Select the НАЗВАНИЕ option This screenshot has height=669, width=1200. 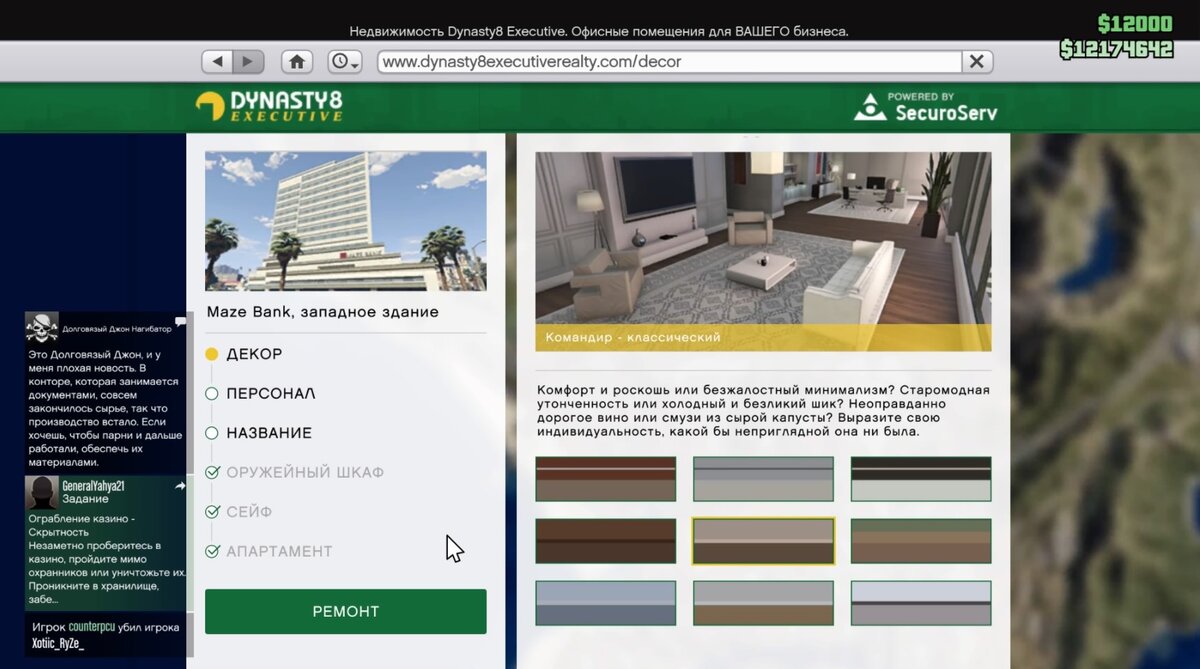tap(258, 433)
